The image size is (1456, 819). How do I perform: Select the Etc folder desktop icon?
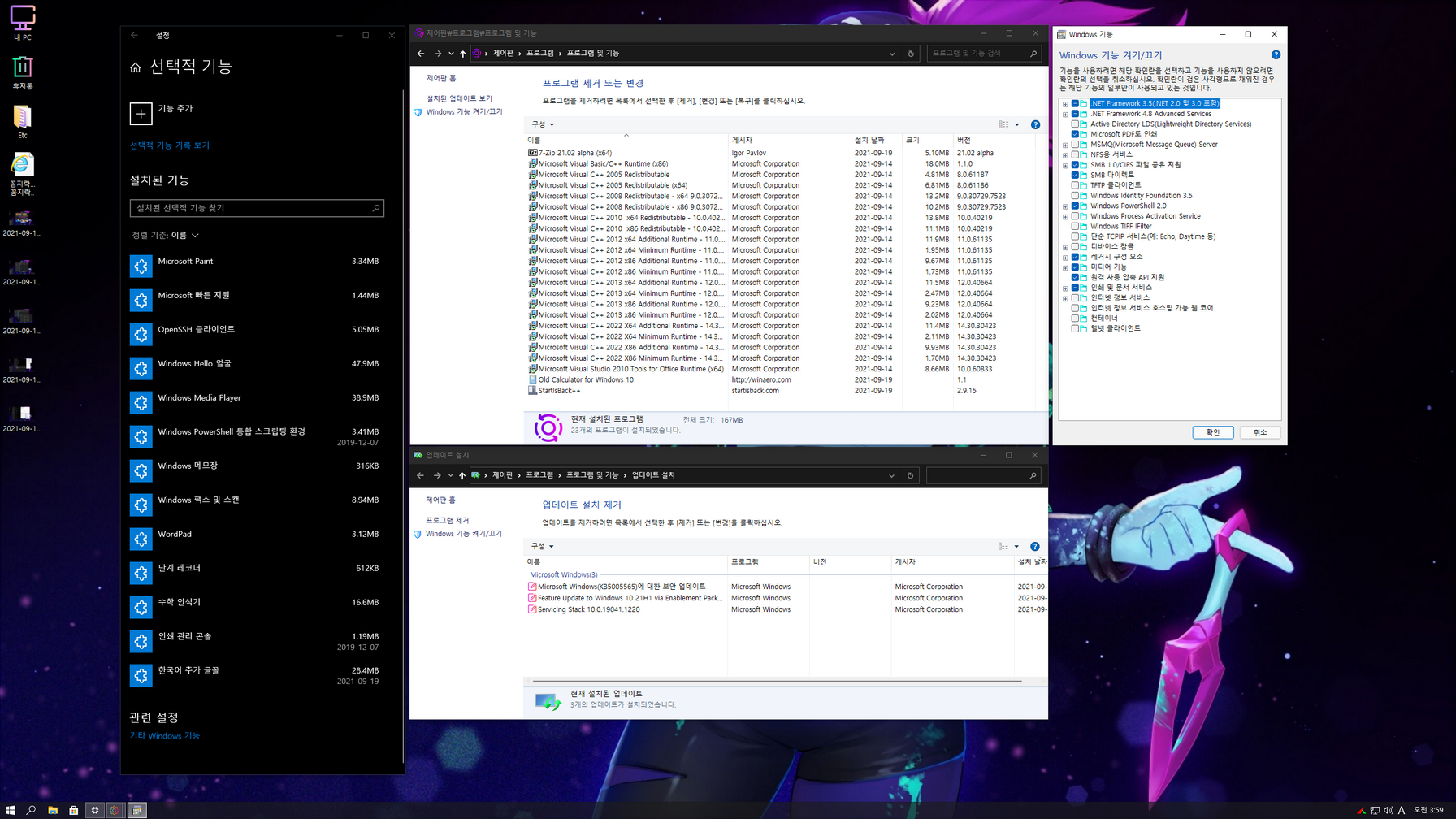23,121
